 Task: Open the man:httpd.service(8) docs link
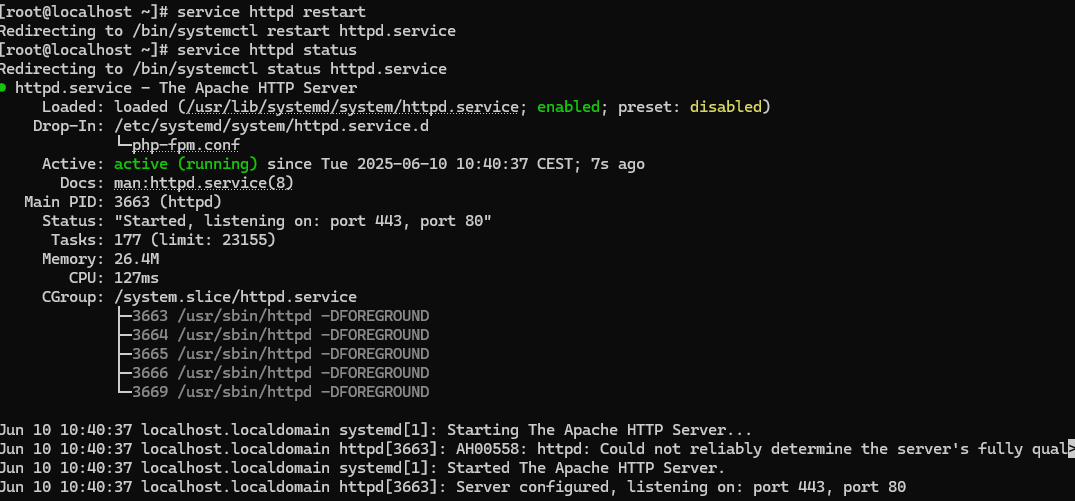pos(204,183)
